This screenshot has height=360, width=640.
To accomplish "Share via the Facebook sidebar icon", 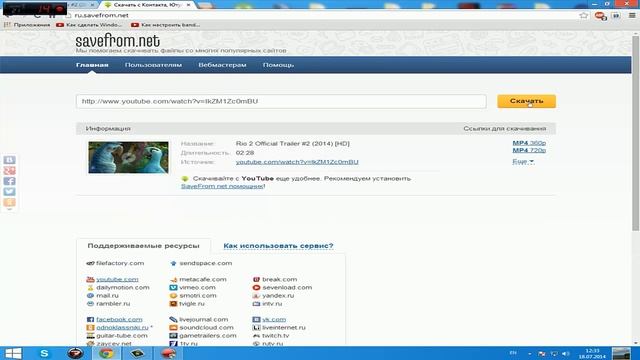I will click(x=9, y=181).
